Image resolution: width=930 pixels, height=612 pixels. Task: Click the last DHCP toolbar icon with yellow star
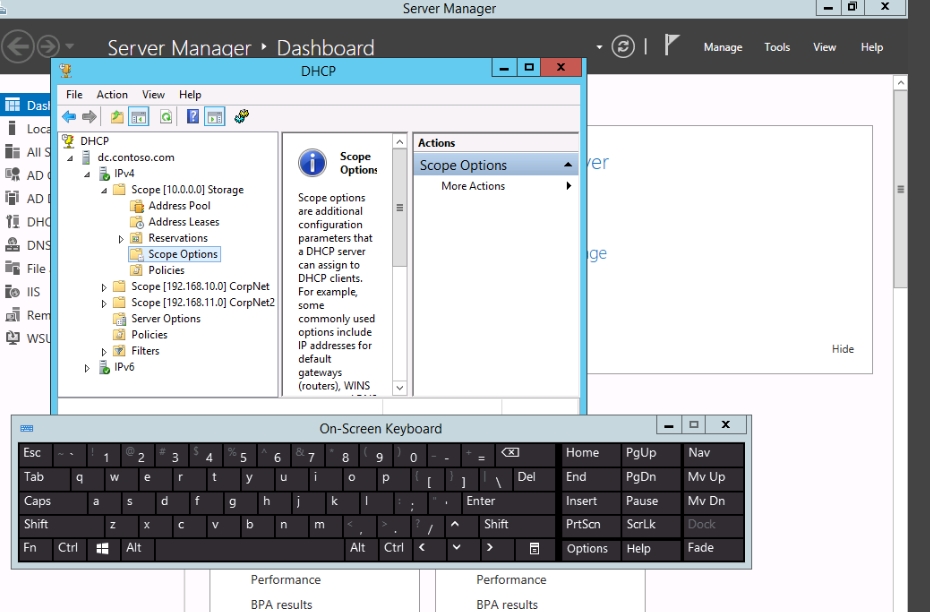point(241,116)
